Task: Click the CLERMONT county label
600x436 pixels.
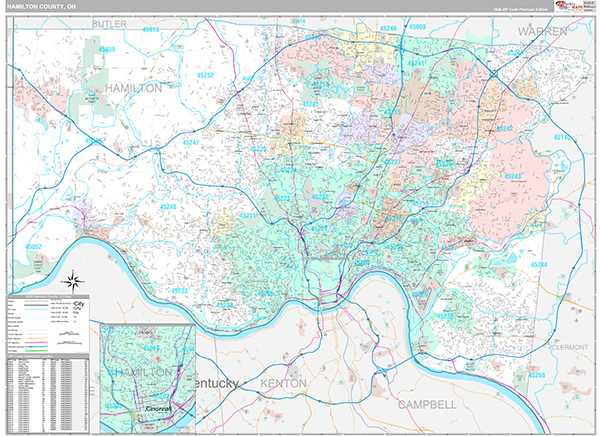Action: 567,345
